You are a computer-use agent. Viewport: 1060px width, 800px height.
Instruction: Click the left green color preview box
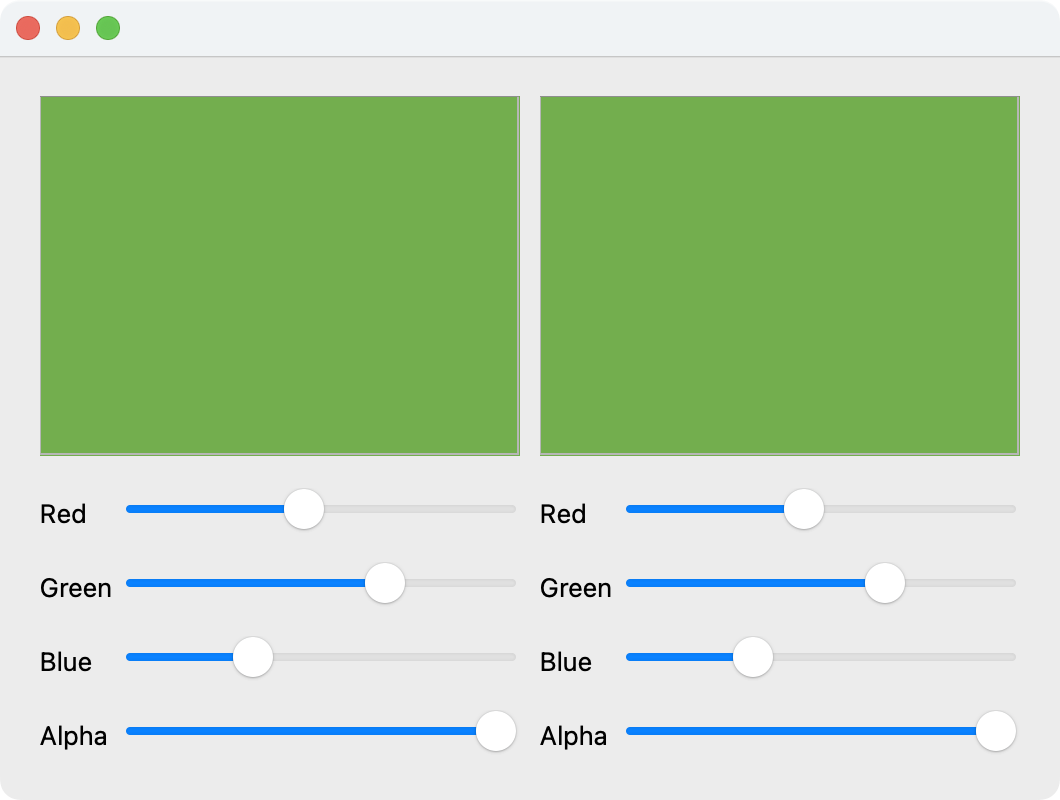click(x=280, y=276)
